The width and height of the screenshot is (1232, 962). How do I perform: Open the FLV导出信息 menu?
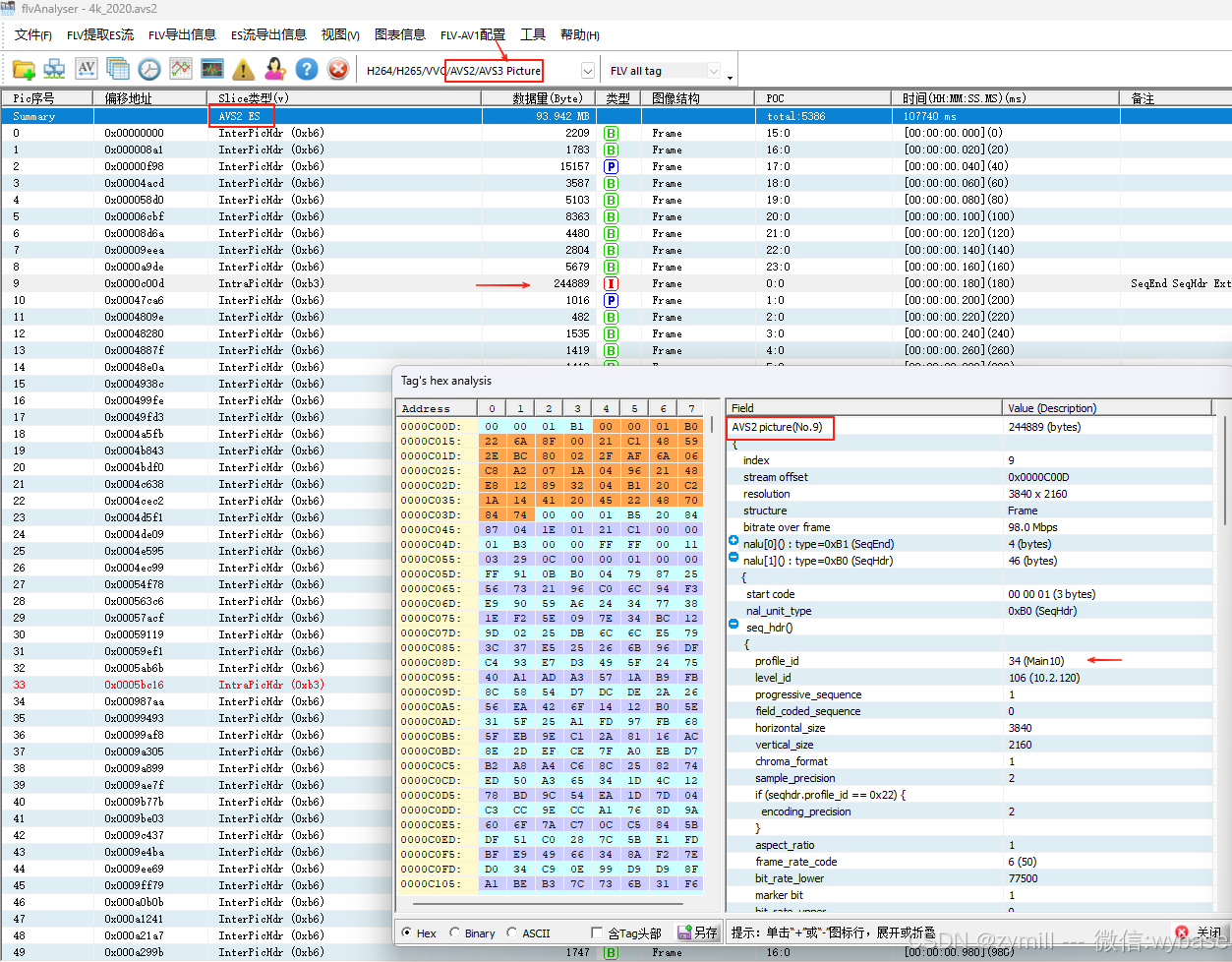pos(182,34)
